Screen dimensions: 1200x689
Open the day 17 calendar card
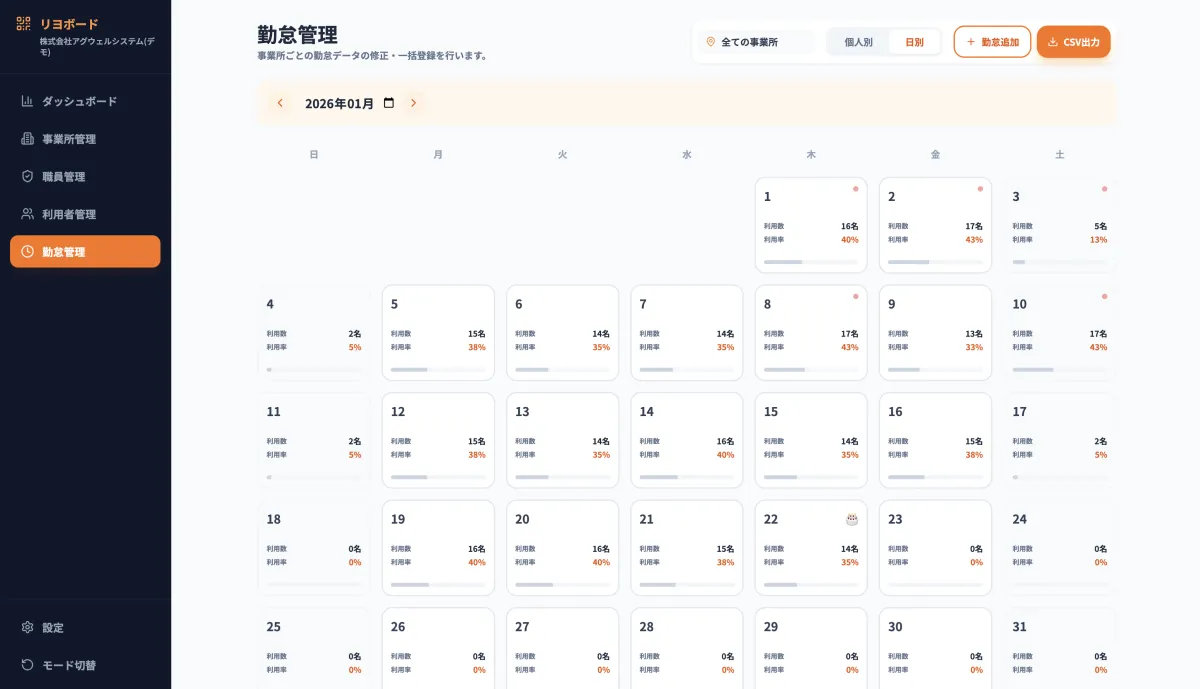pos(1060,440)
